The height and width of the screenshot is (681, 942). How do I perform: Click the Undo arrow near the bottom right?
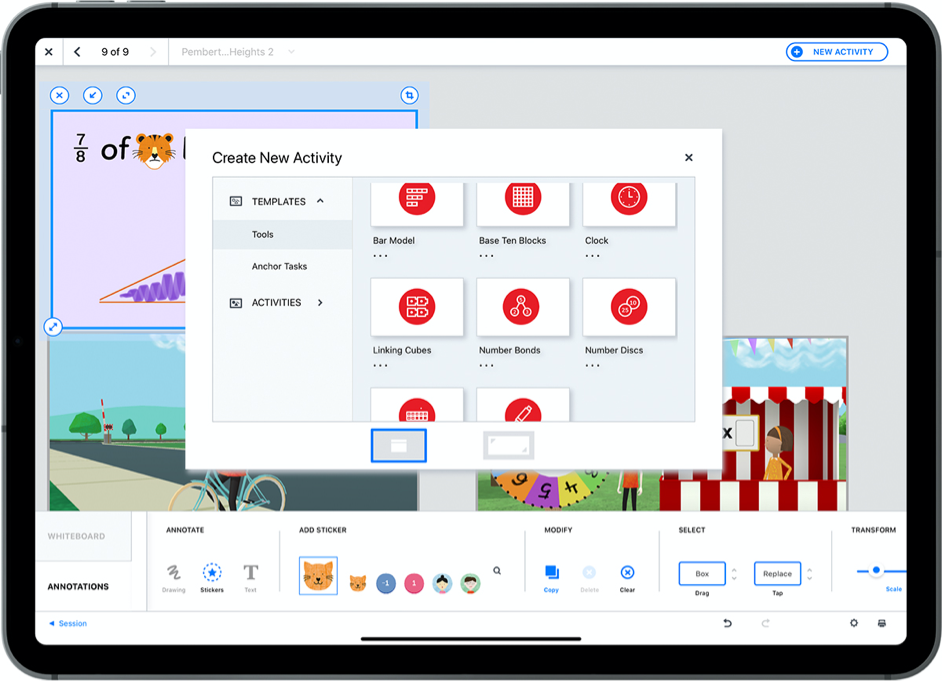point(727,623)
